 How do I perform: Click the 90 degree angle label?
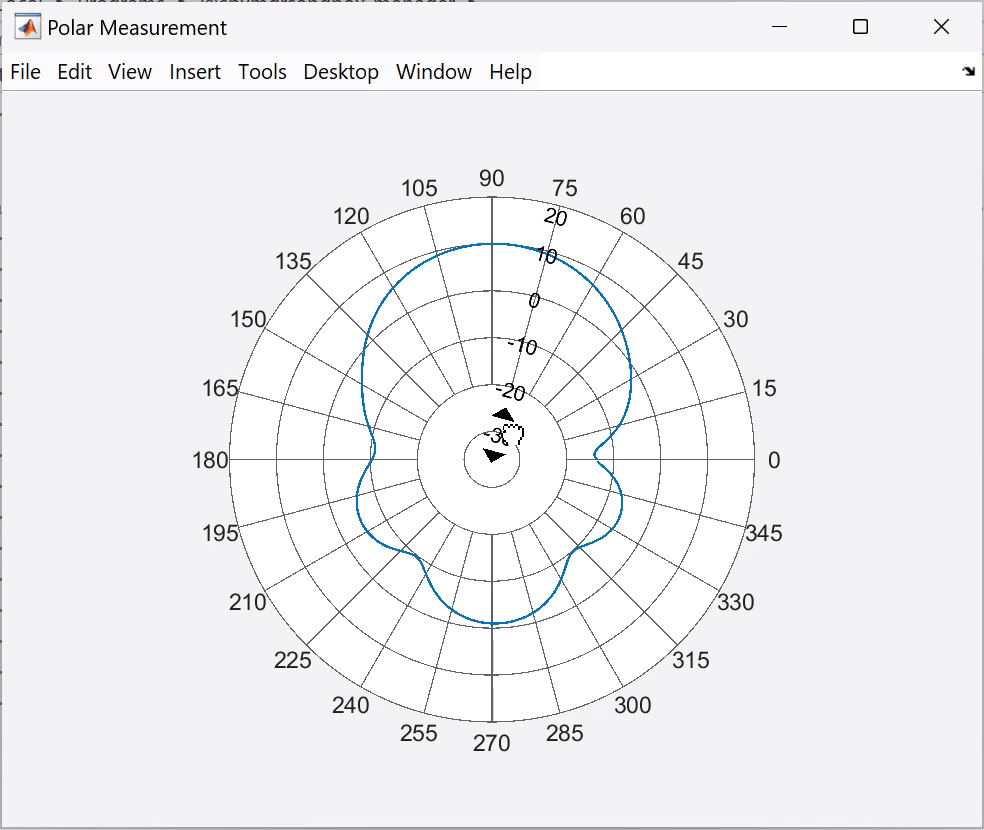point(491,178)
